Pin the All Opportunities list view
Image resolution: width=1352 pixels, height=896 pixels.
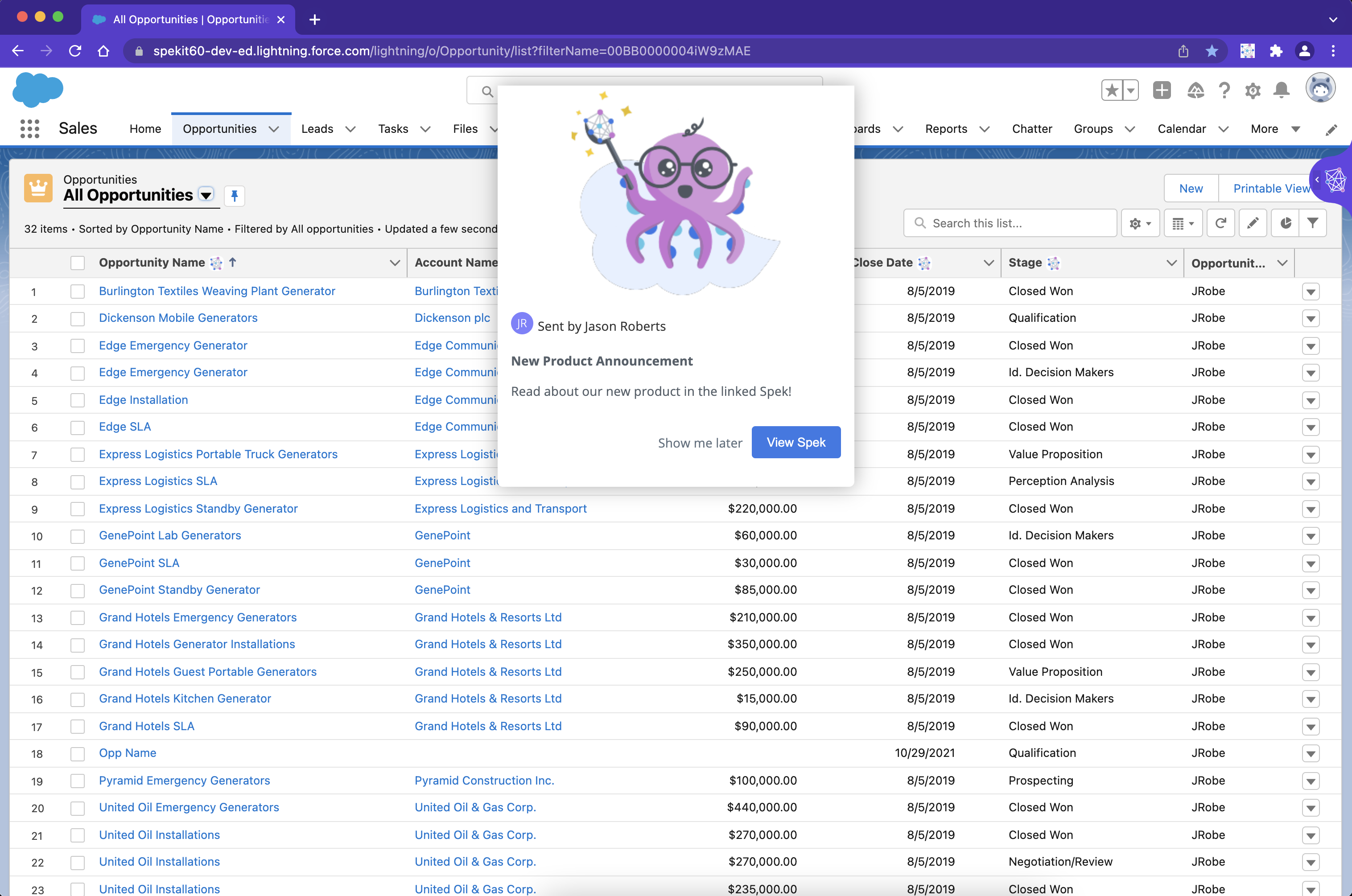[x=234, y=196]
